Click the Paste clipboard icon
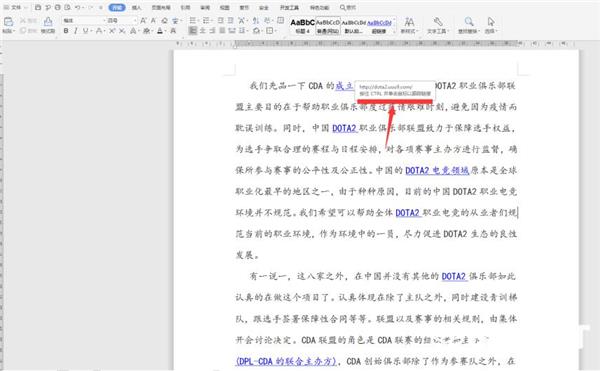The image size is (600, 371). (x=8, y=22)
